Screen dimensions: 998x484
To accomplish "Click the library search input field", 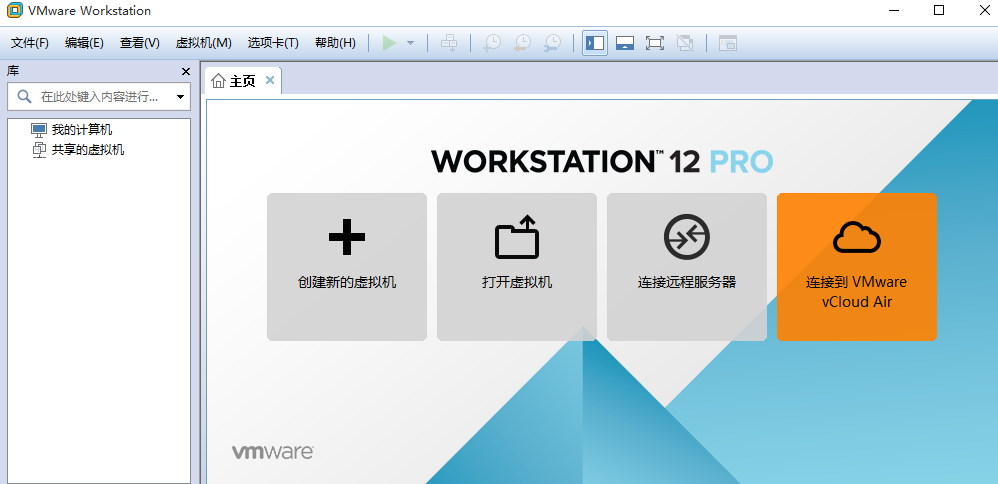I will 98,97.
